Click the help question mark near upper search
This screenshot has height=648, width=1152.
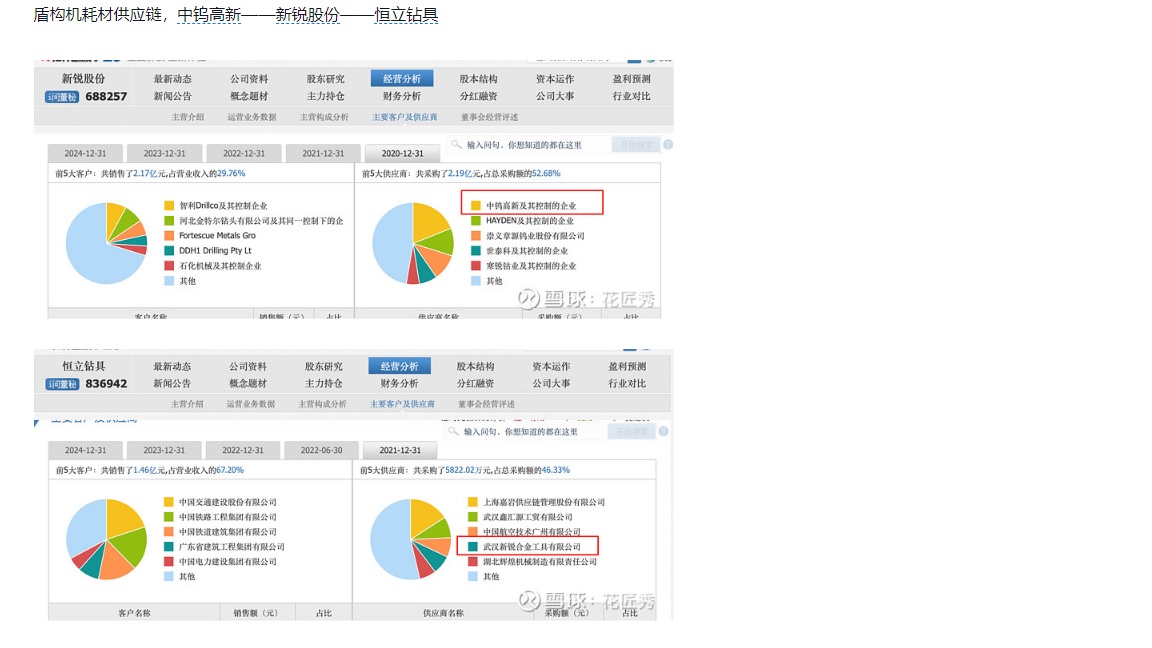pyautogui.click(x=668, y=145)
